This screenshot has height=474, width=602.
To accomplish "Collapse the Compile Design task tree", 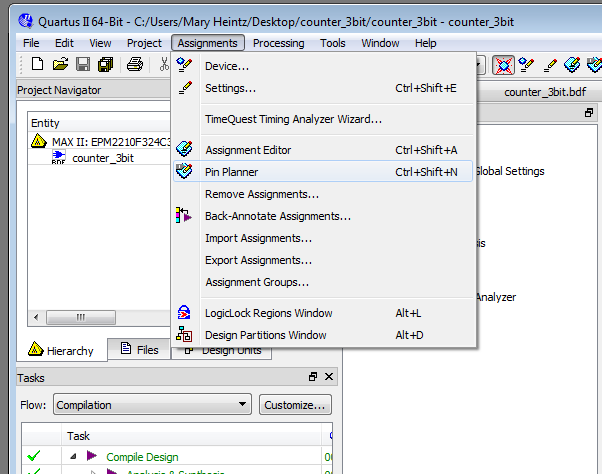I will pos(73,456).
